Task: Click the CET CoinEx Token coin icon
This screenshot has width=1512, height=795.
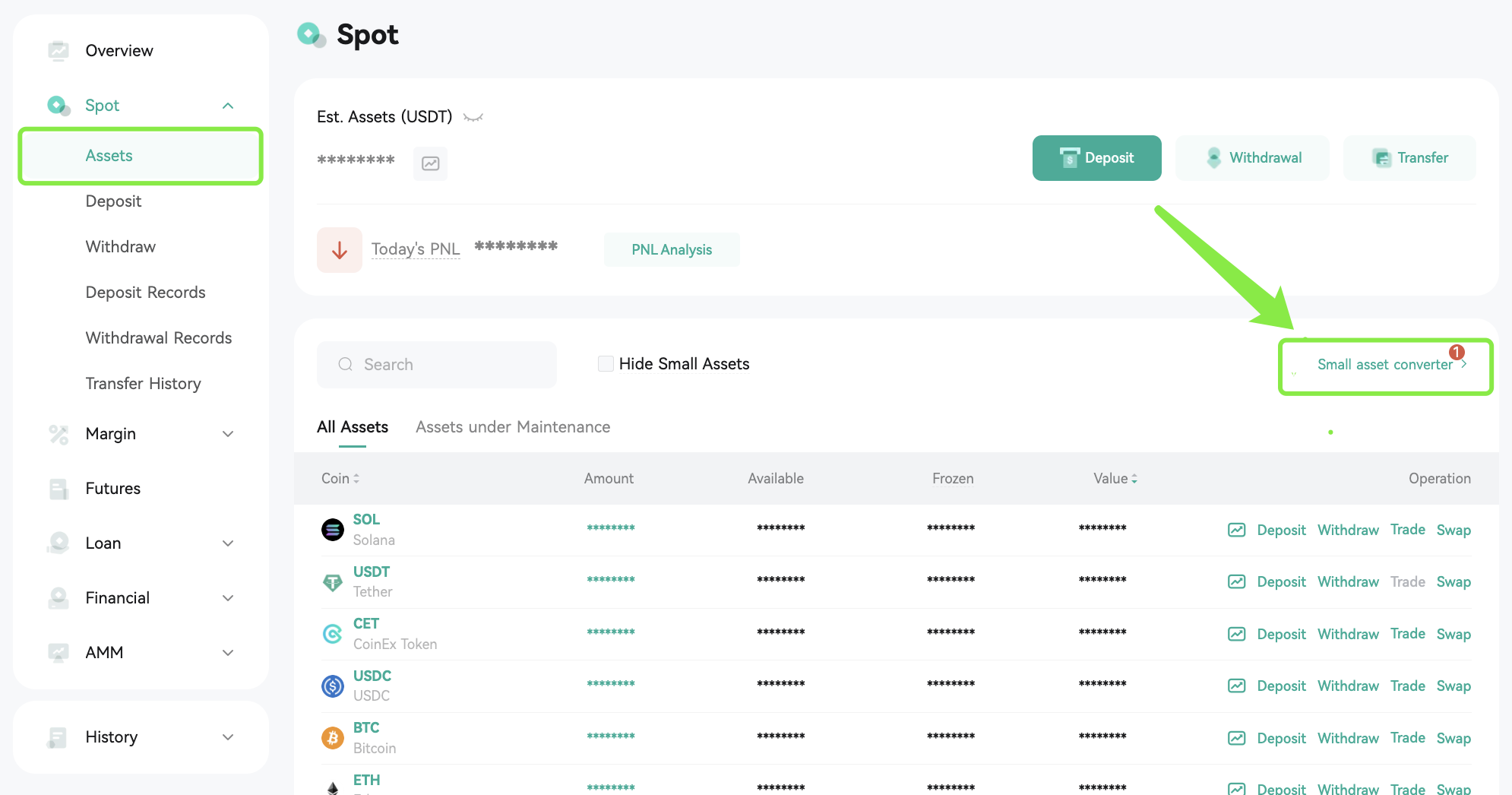Action: tap(333, 633)
